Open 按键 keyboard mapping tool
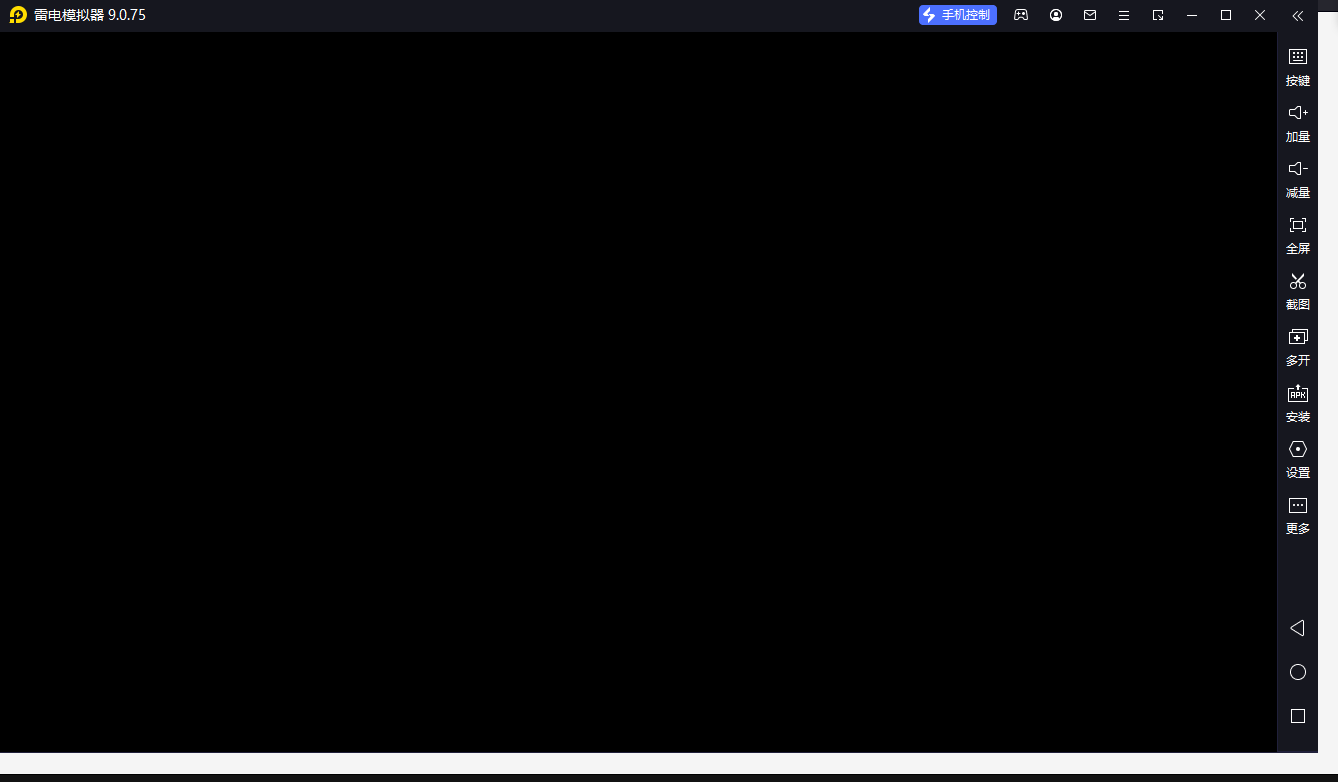The height and width of the screenshot is (782, 1338). coord(1297,66)
